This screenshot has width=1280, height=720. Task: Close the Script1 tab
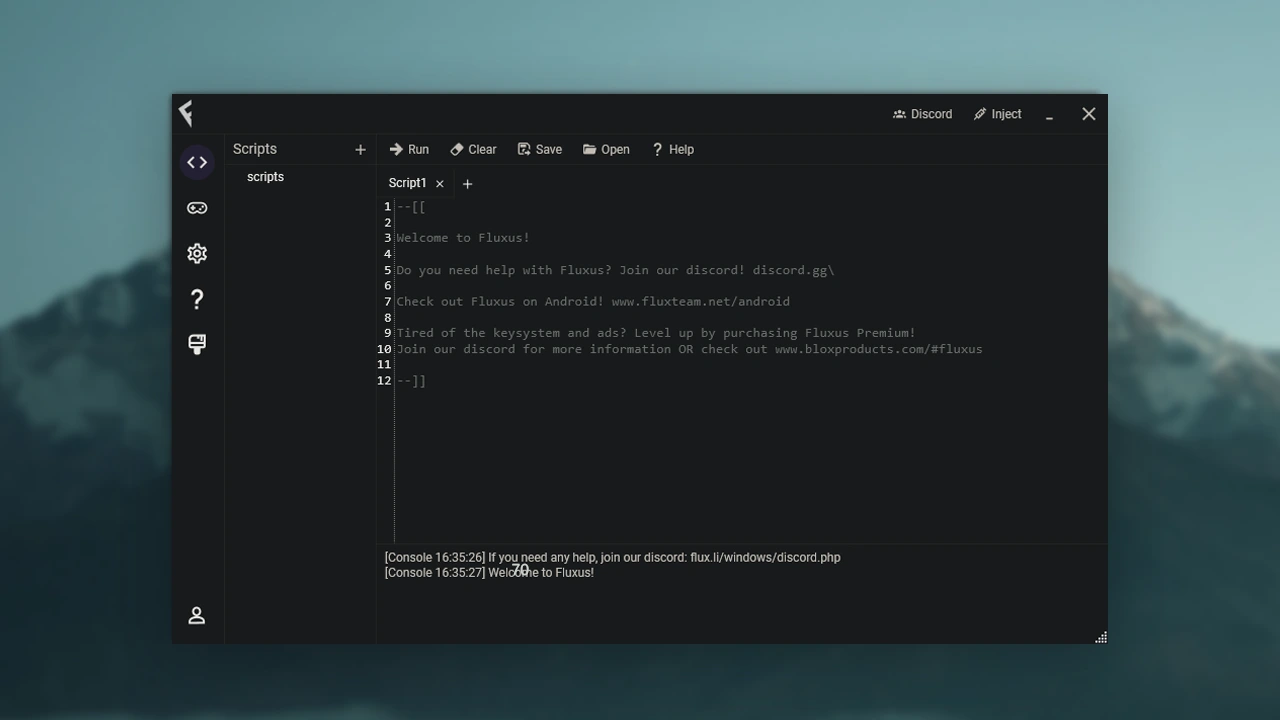pyautogui.click(x=439, y=184)
